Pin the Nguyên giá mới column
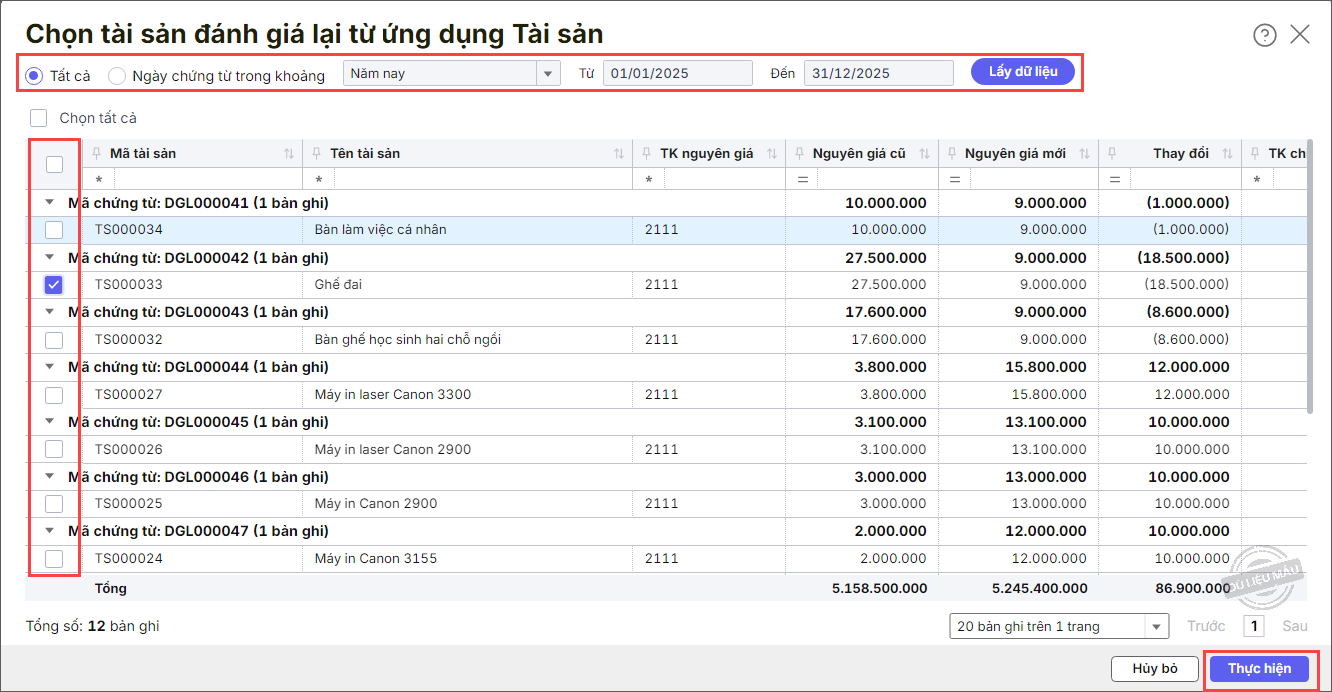The width and height of the screenshot is (1332, 692). [x=952, y=154]
